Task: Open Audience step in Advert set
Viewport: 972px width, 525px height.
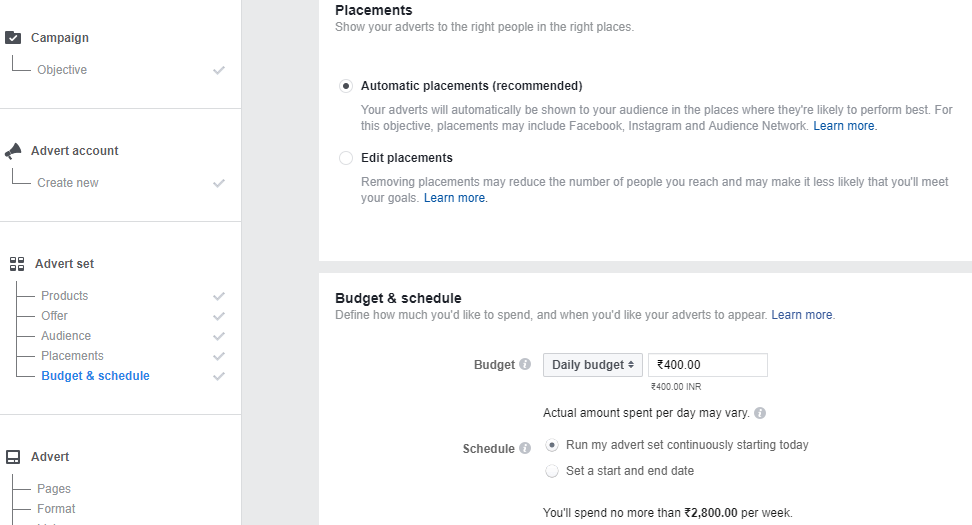Action: 66,336
